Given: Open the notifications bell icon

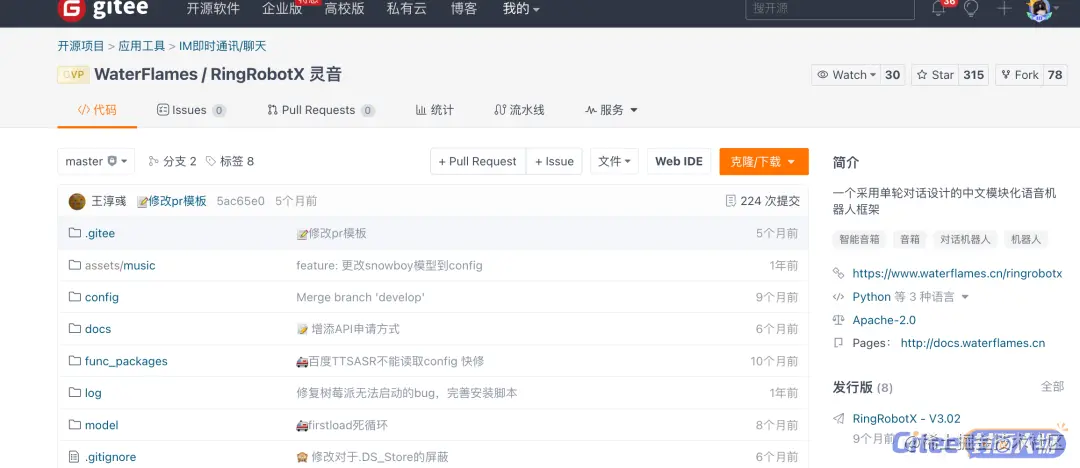Looking at the screenshot, I should point(938,8).
